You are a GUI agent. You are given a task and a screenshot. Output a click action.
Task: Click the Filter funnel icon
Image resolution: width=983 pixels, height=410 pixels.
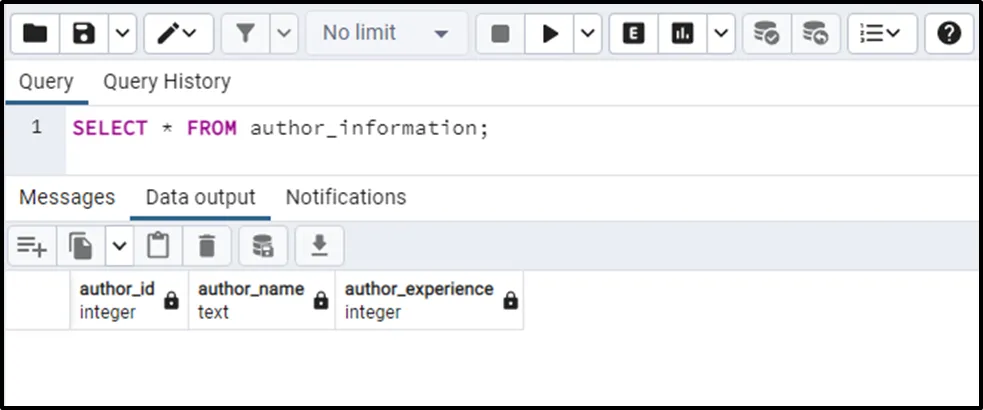coord(245,34)
